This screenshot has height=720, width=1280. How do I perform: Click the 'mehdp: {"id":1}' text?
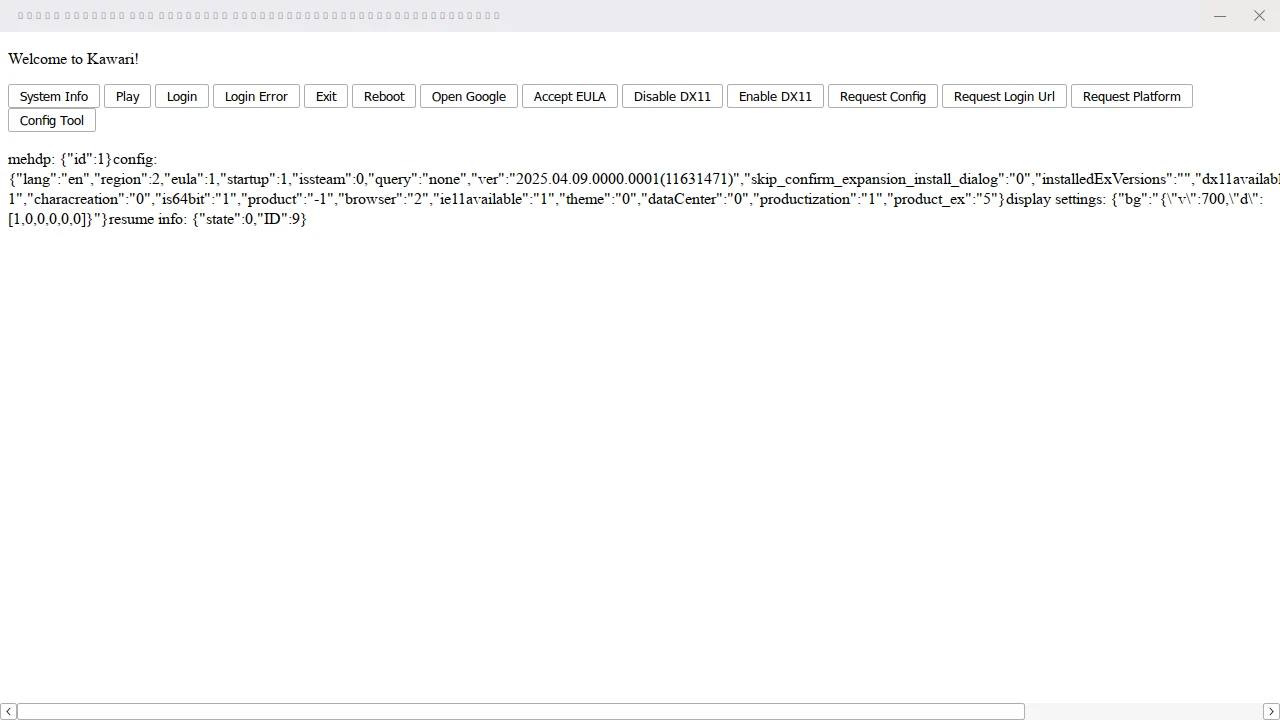point(60,159)
